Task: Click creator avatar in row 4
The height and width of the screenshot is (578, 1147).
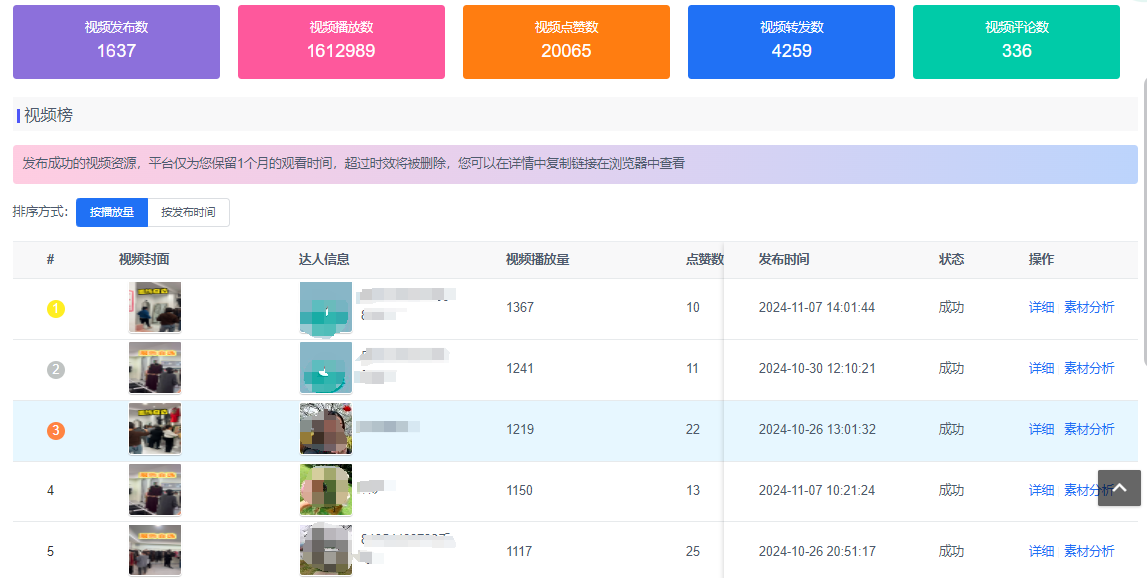Action: 326,490
